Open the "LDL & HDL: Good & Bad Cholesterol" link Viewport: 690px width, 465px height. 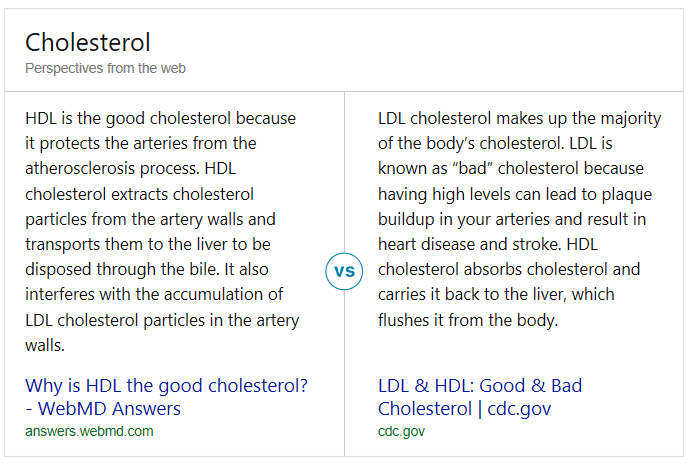(480, 397)
